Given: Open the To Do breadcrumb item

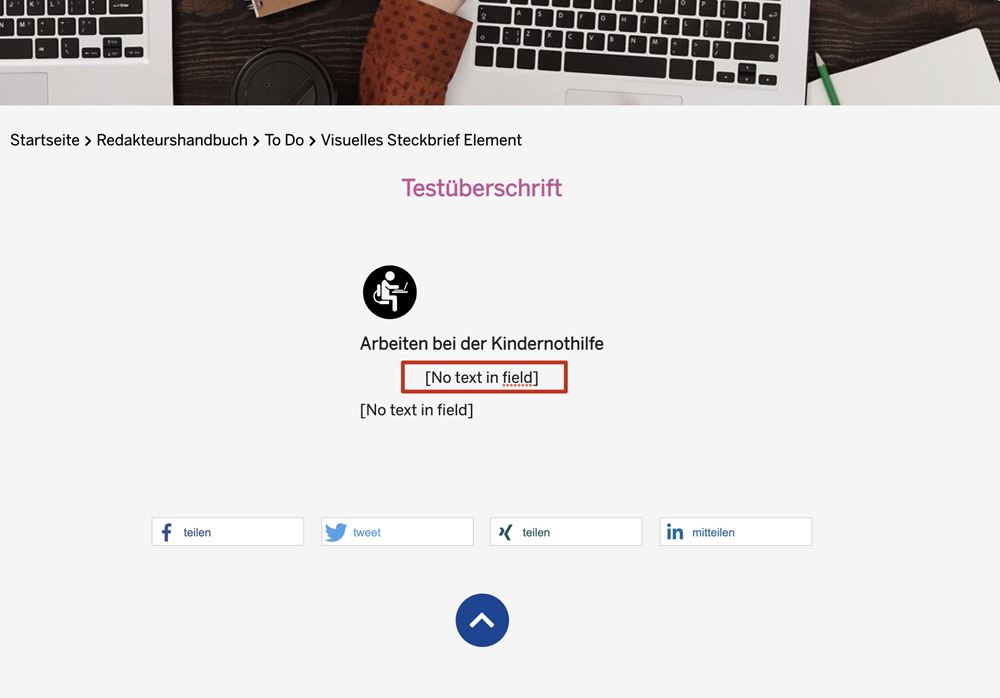Looking at the screenshot, I should 284,140.
